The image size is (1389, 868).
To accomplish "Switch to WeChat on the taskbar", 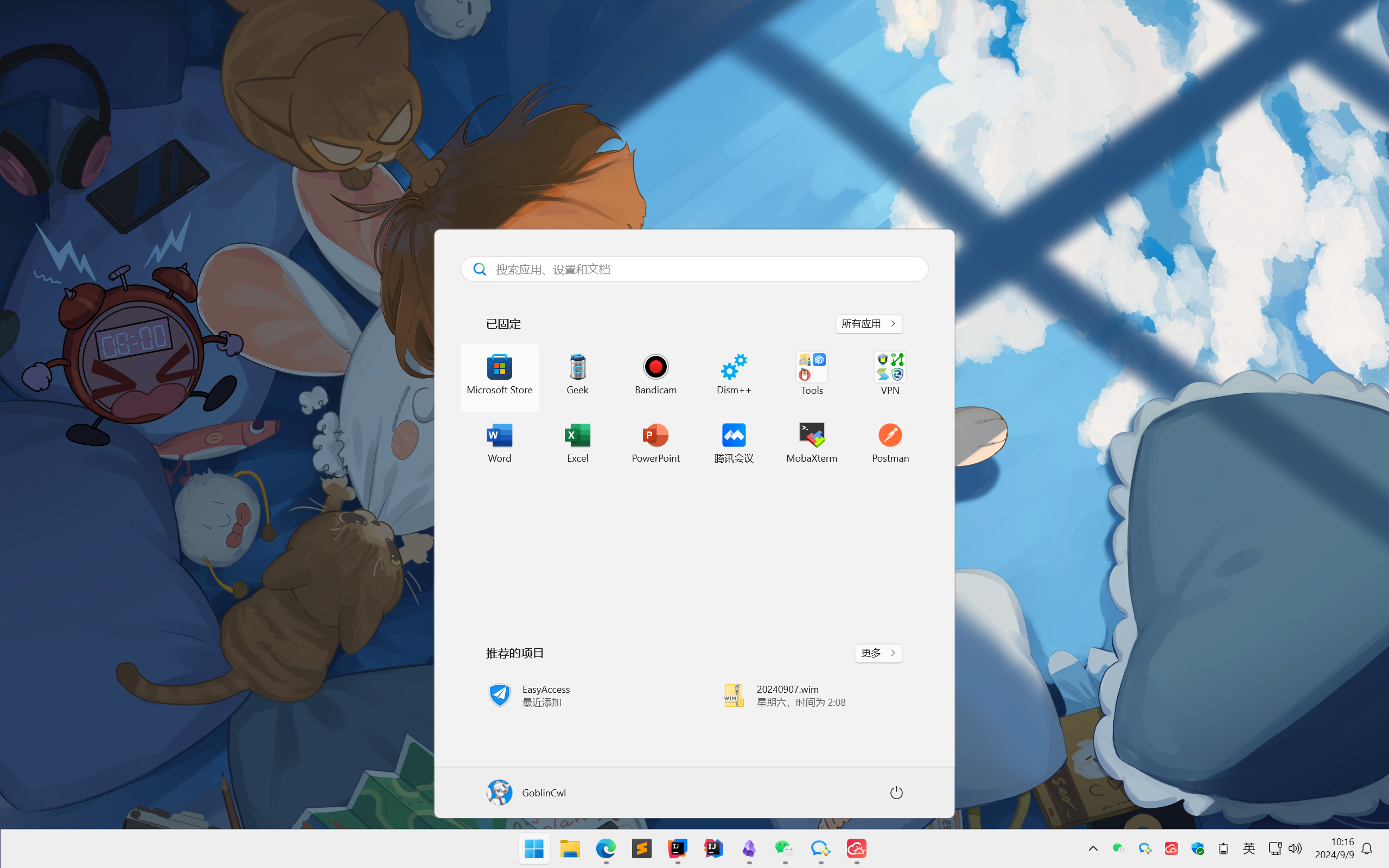I will pos(785,848).
